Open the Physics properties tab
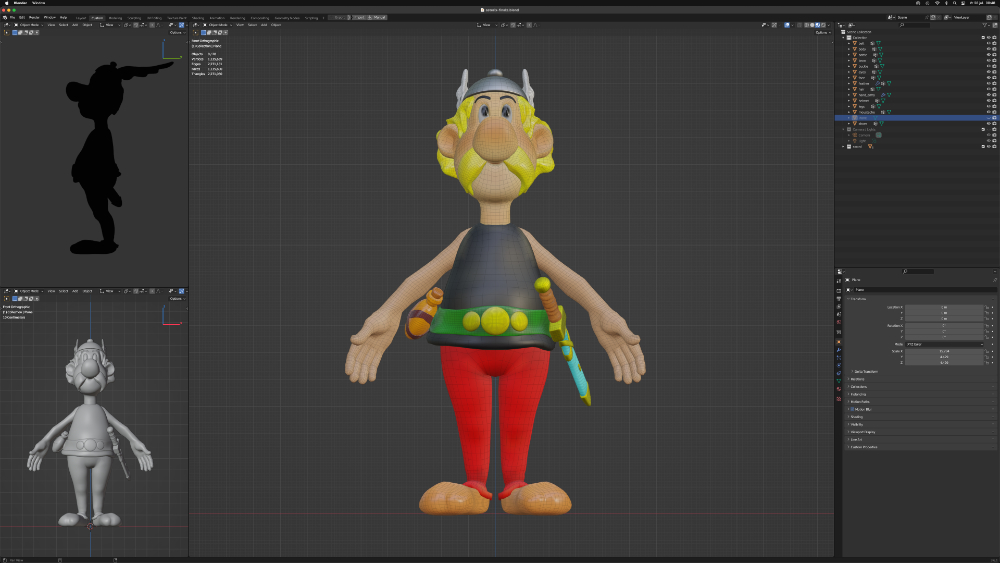Image resolution: width=1000 pixels, height=563 pixels. click(839, 365)
